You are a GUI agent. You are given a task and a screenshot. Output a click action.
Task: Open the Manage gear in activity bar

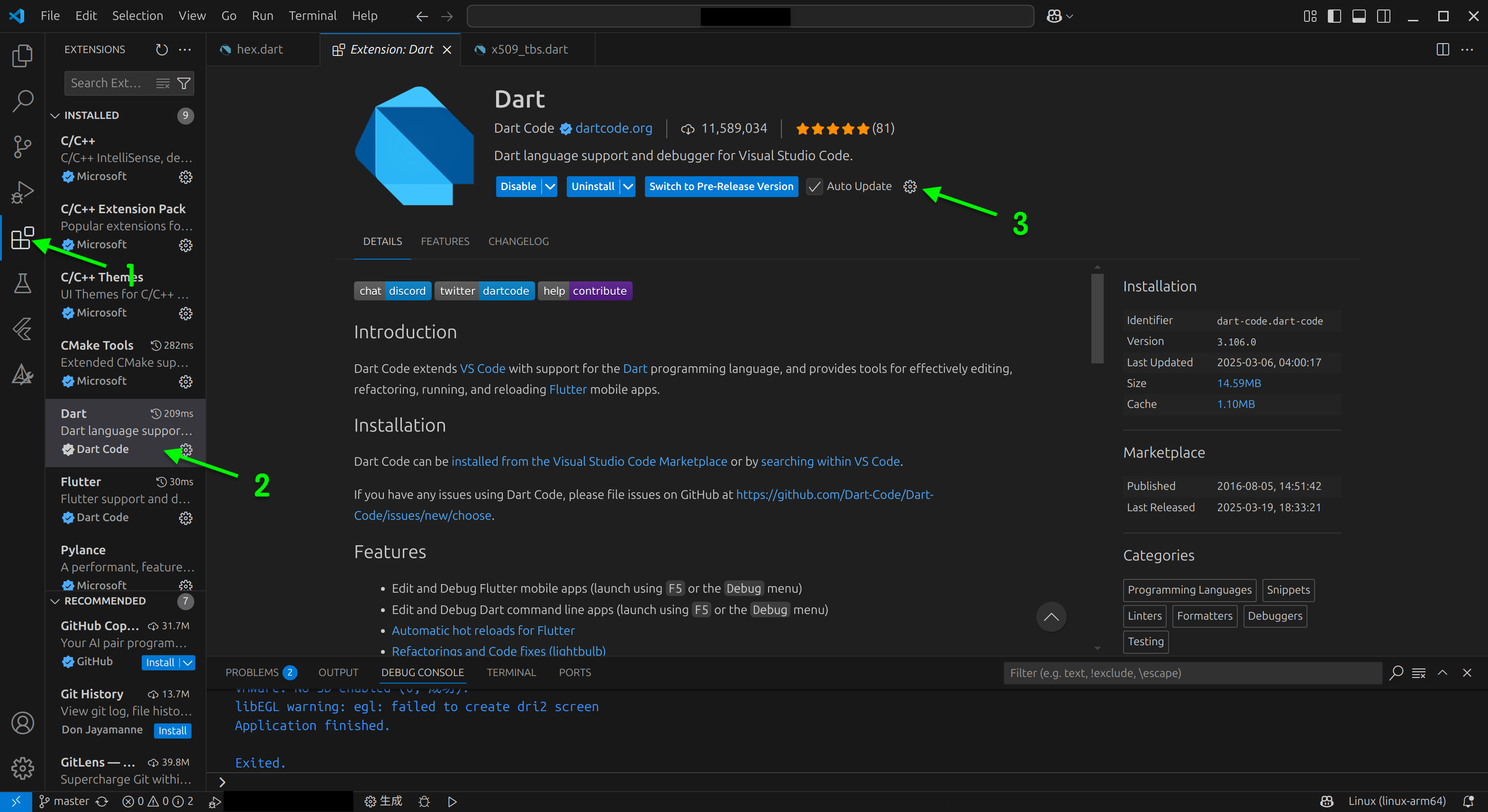[22, 768]
